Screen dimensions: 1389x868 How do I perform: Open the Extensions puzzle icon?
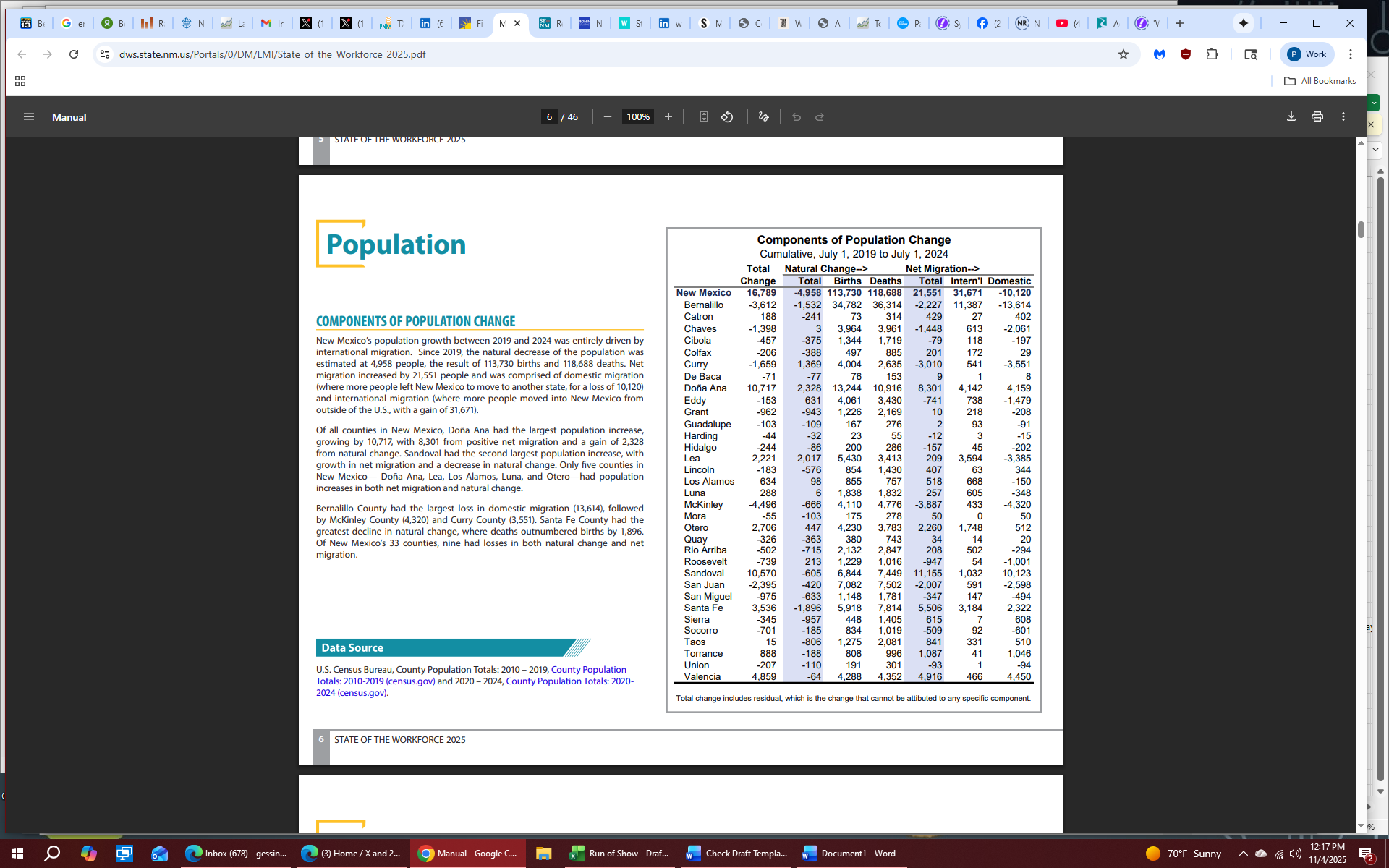(1212, 54)
